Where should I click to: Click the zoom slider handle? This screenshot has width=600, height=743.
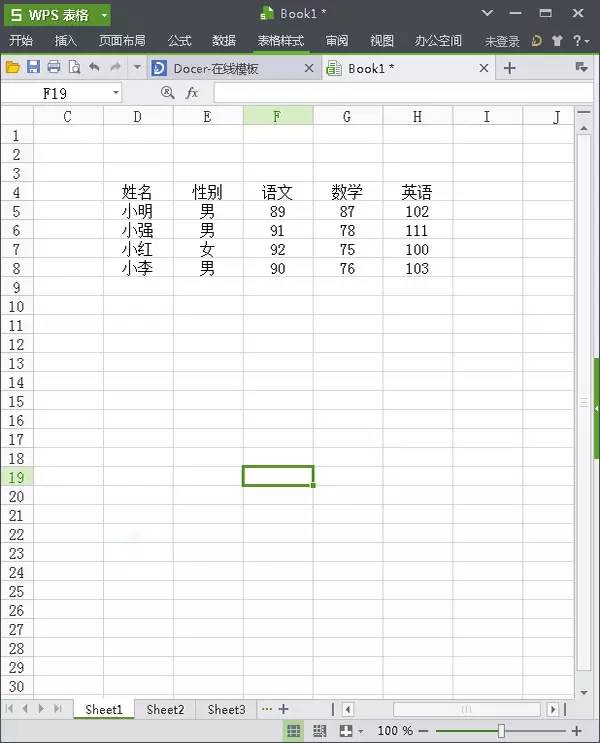(501, 731)
